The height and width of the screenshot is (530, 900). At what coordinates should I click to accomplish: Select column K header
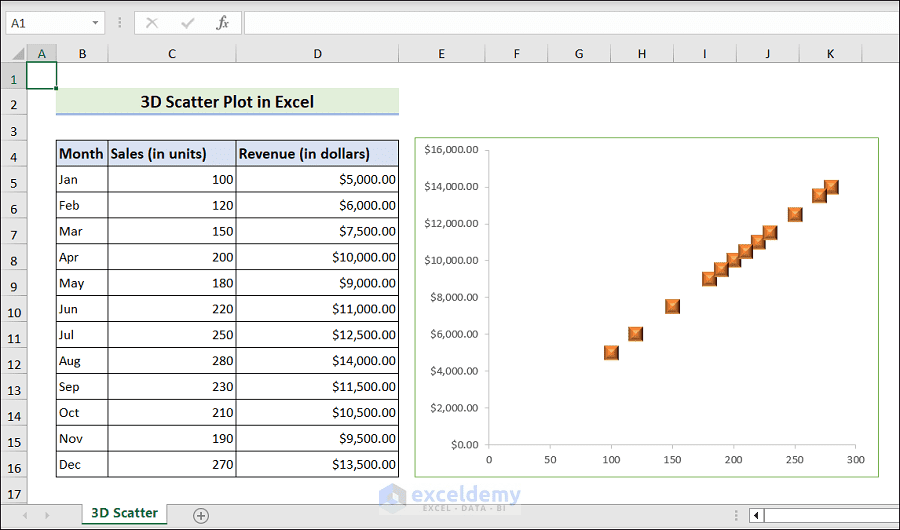point(830,54)
